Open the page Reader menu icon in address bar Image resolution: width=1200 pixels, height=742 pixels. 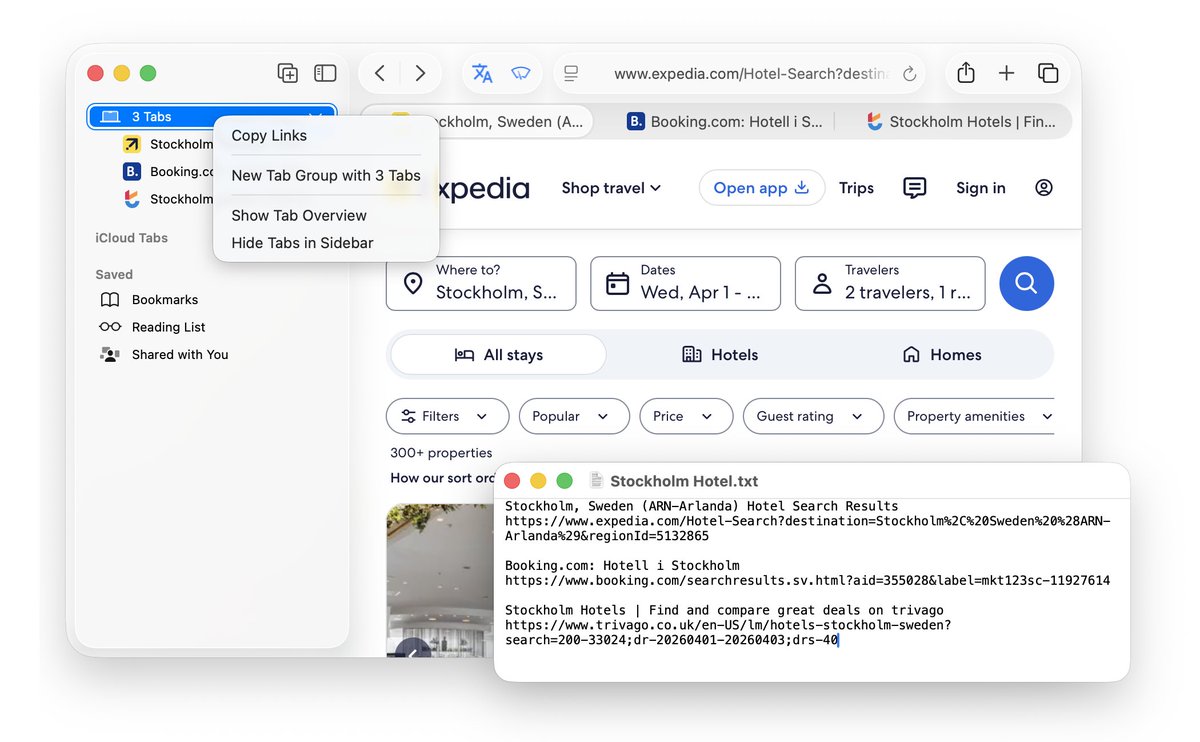coord(571,73)
